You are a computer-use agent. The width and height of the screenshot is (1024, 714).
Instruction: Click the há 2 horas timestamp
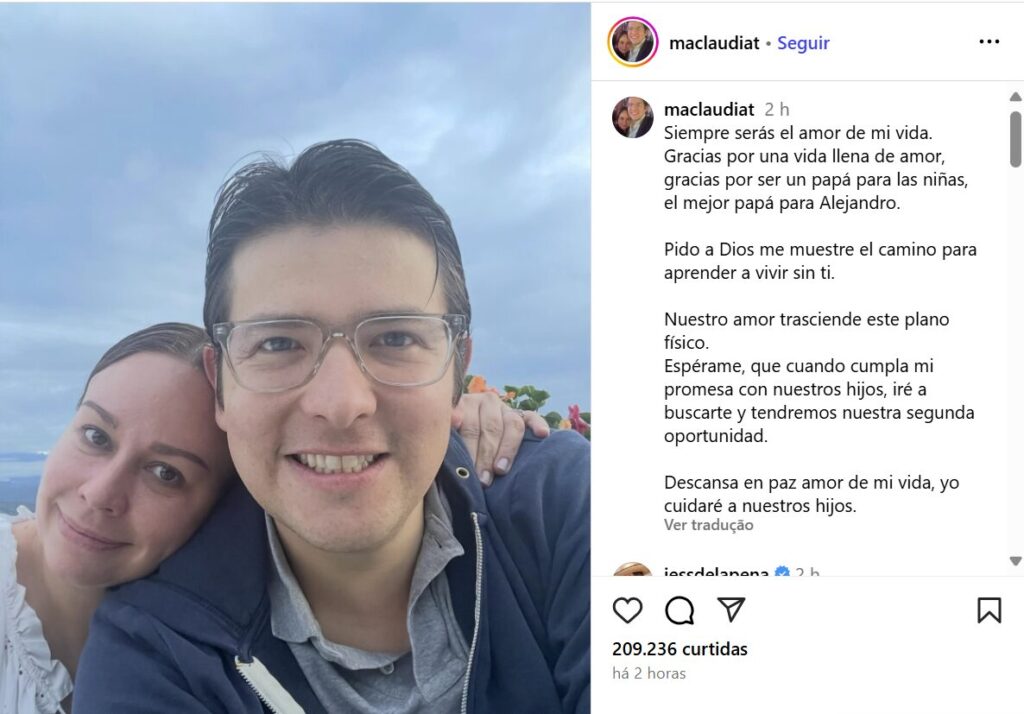(648, 673)
